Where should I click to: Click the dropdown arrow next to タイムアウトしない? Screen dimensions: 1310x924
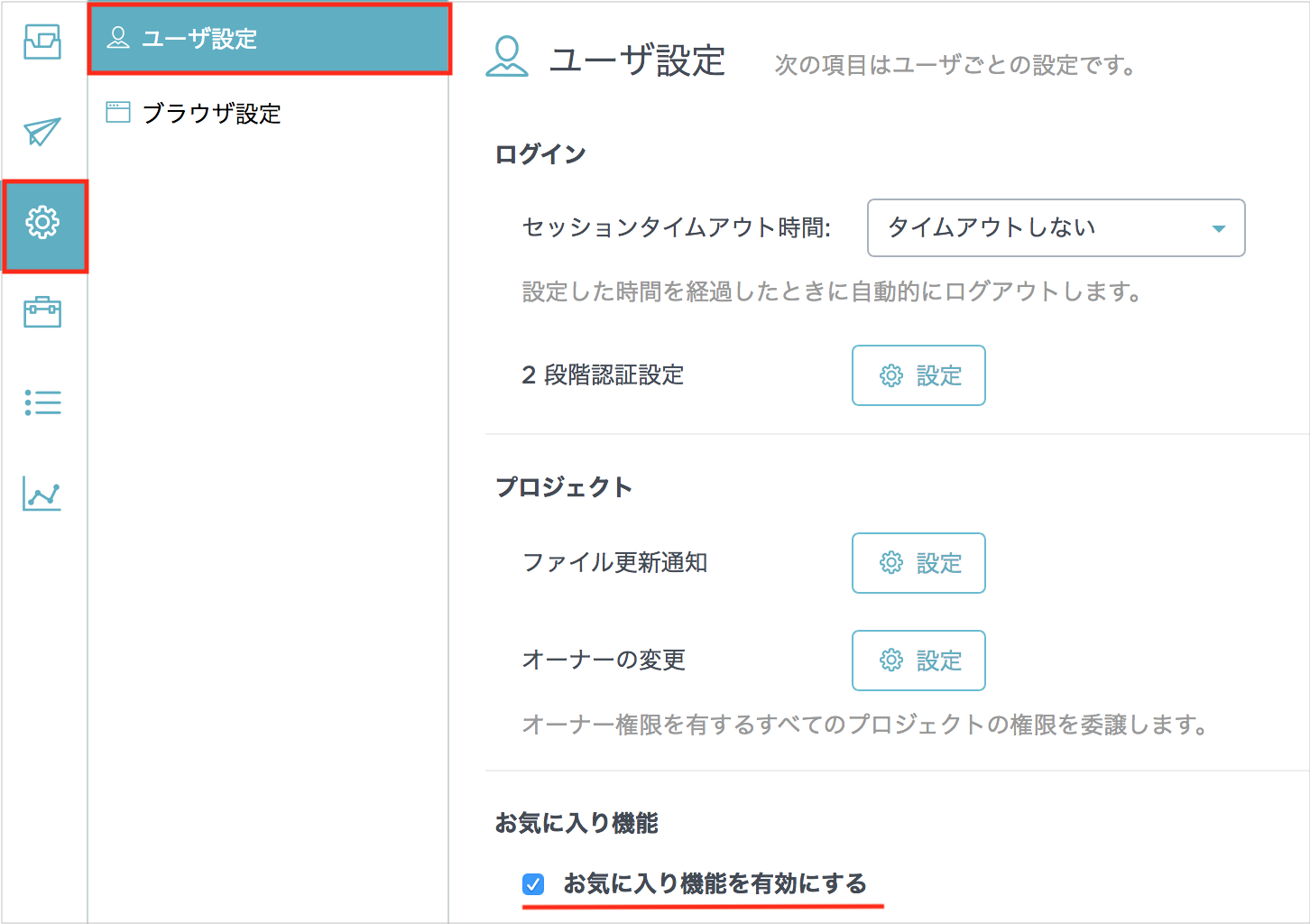1219,228
